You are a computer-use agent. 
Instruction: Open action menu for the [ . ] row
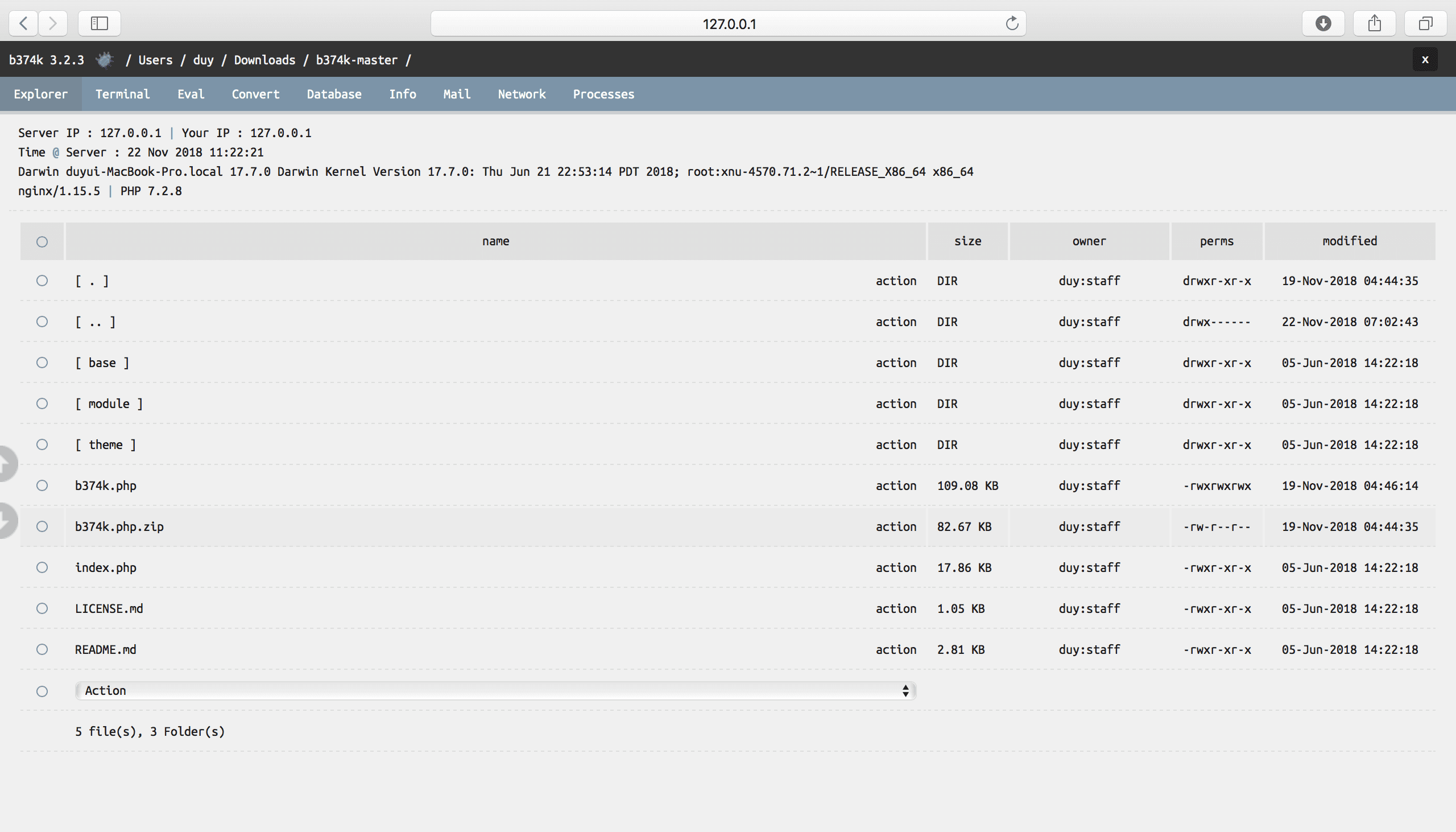coord(896,281)
